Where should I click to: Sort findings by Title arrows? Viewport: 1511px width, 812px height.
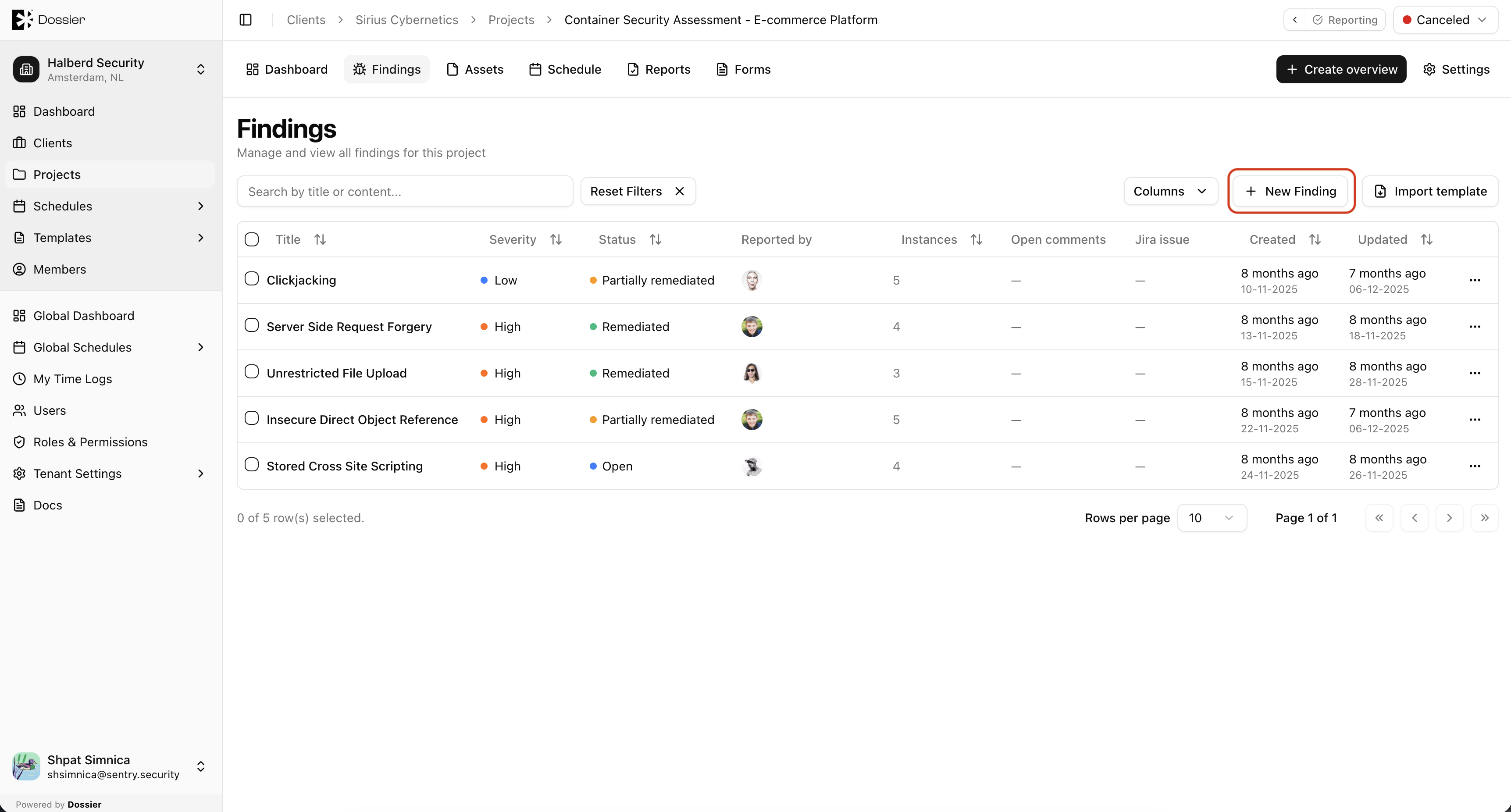(x=320, y=239)
